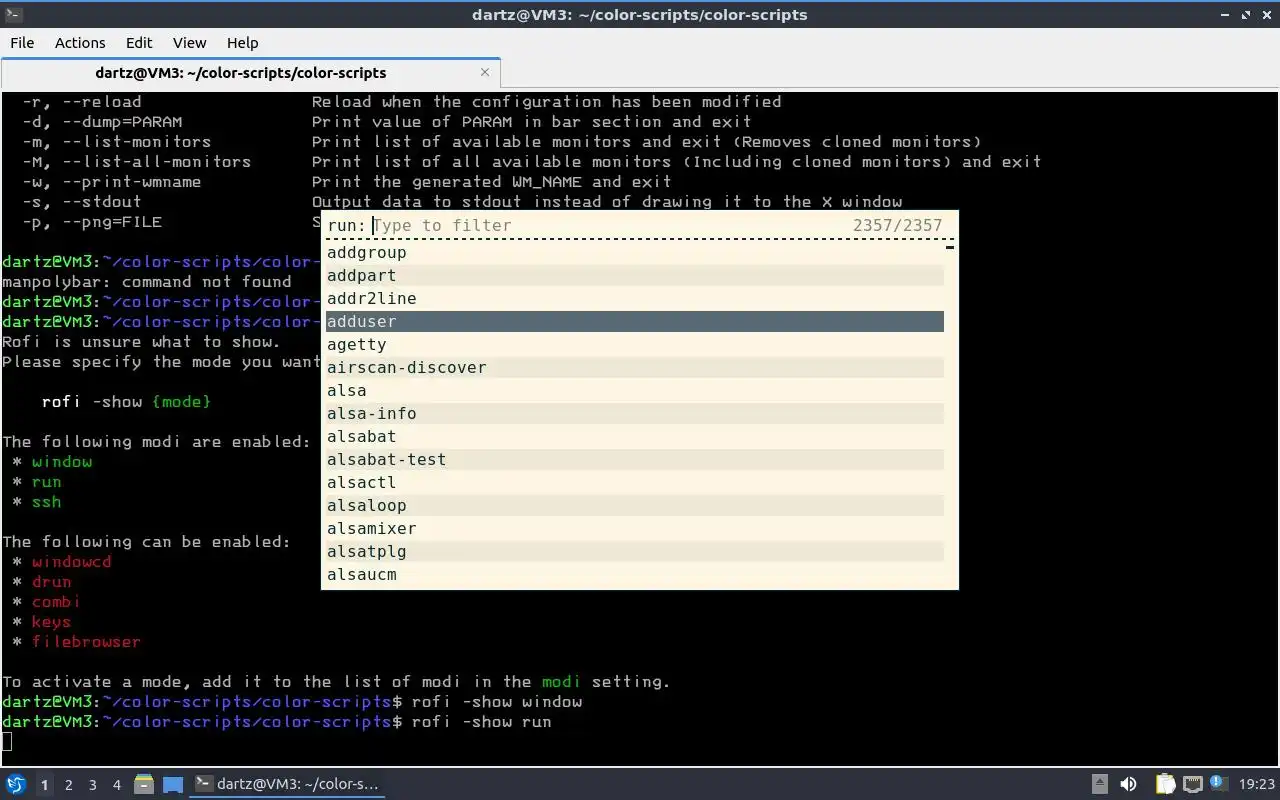Click the green 'window' modi text
The image size is (1280, 800).
pyautogui.click(x=62, y=462)
